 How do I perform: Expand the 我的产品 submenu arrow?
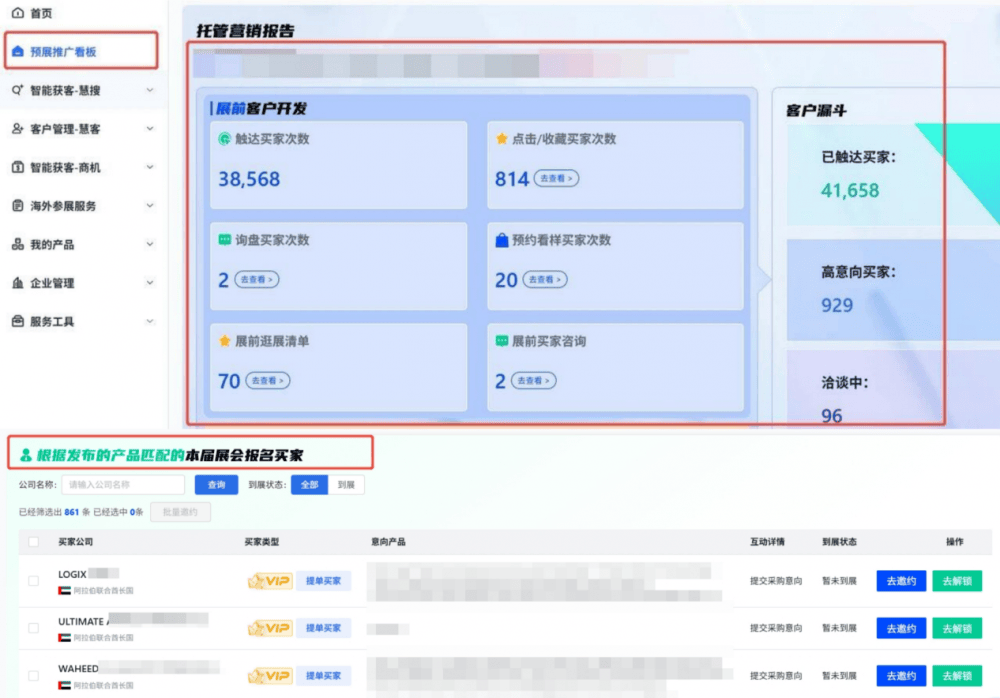pos(150,244)
